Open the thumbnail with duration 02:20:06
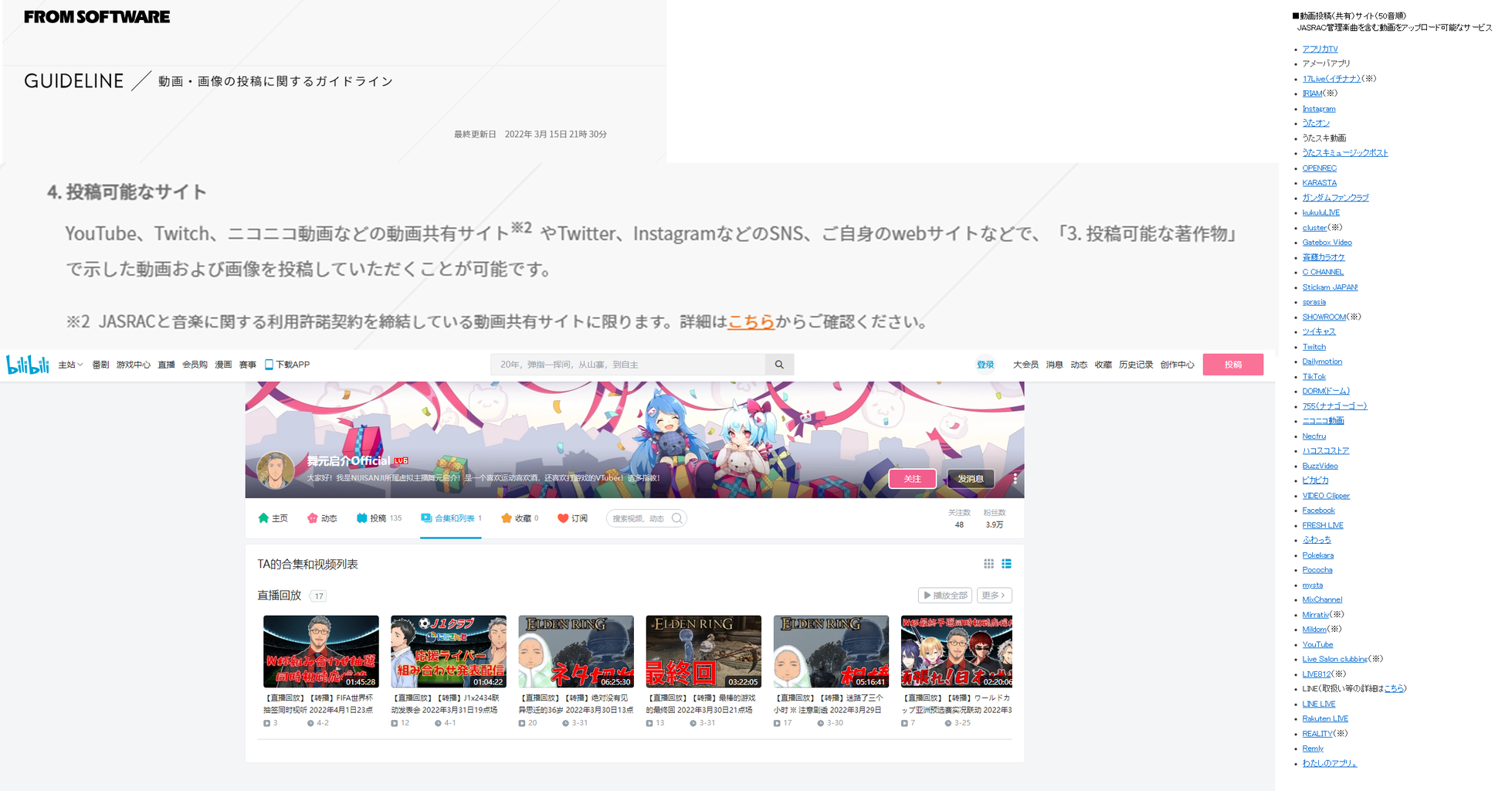The width and height of the screenshot is (1512, 791). pyautogui.click(x=957, y=651)
